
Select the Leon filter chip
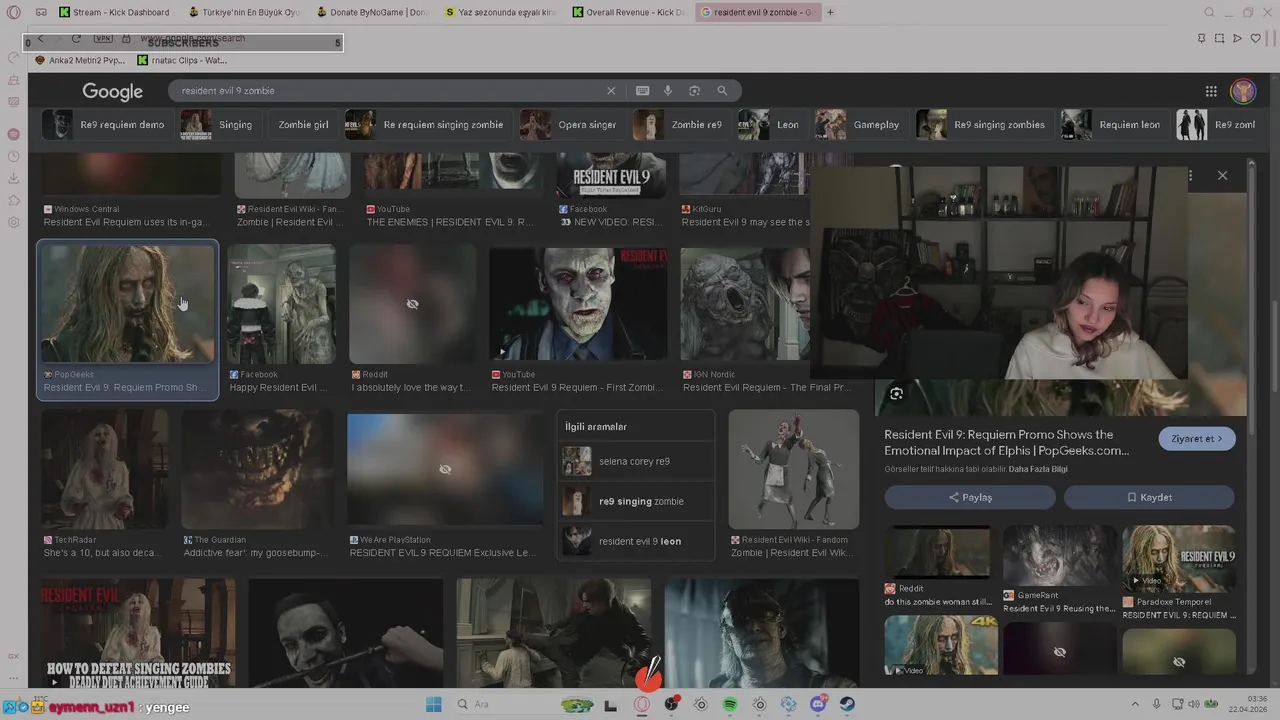coord(771,125)
